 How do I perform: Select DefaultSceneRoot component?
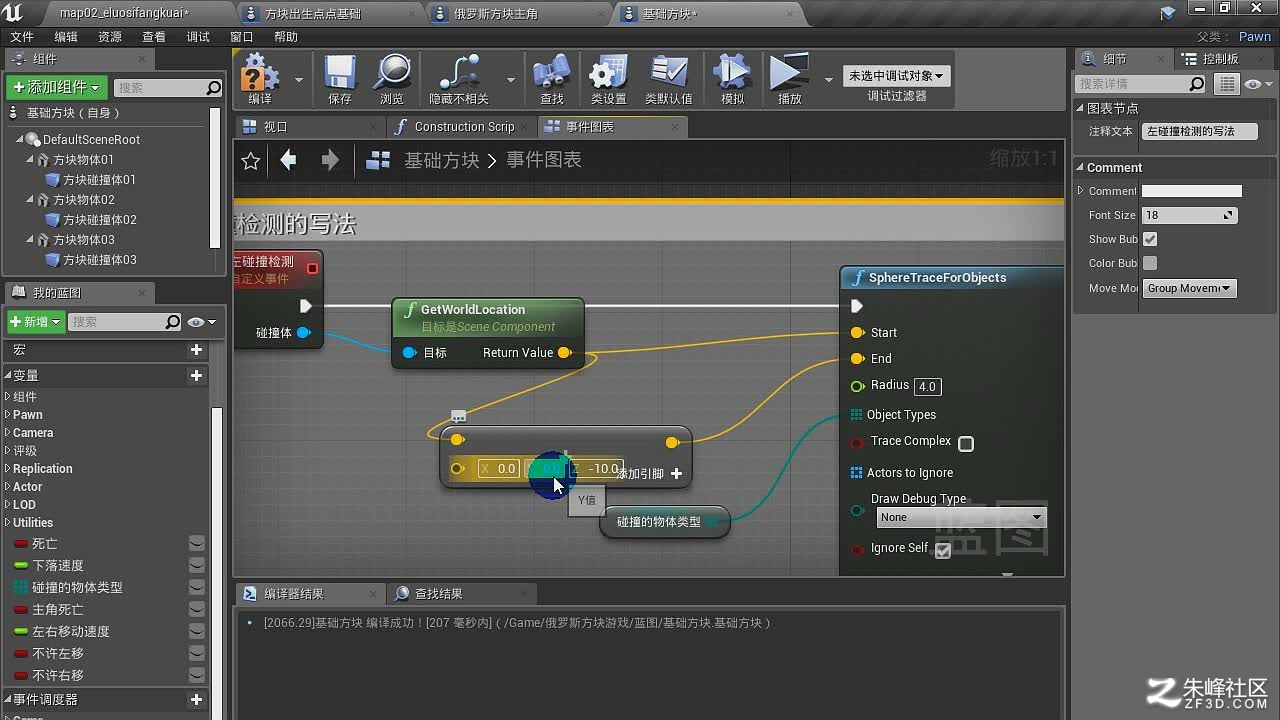tap(91, 140)
